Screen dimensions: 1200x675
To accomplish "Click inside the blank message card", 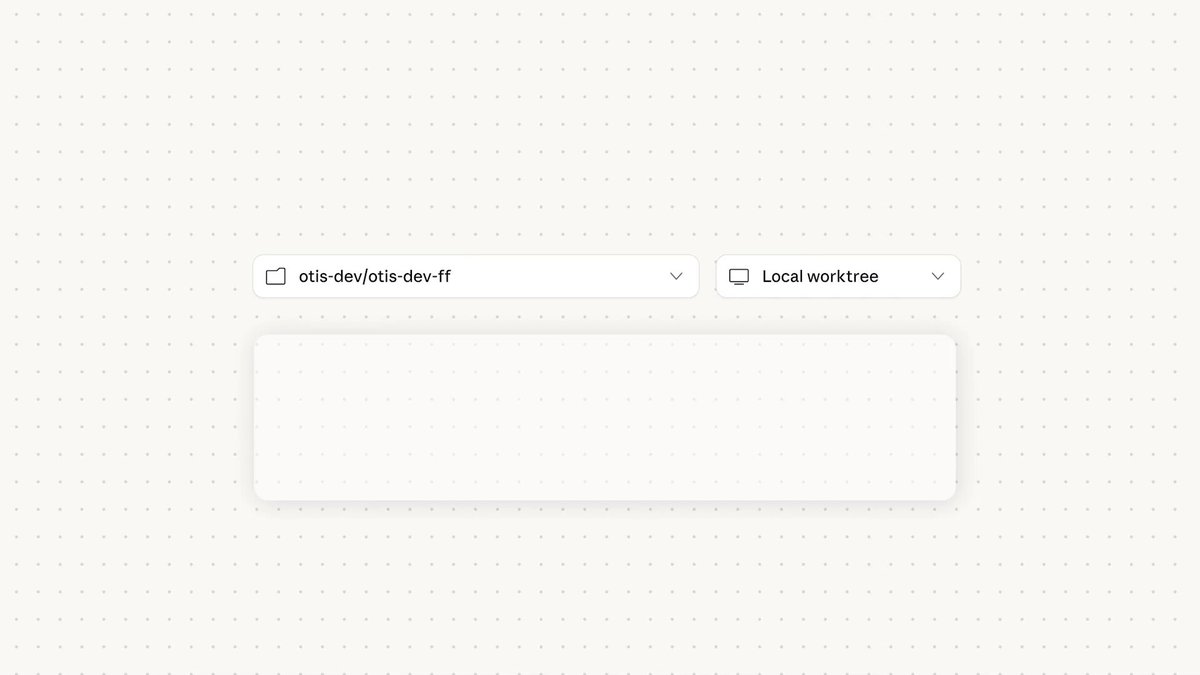I will (x=605, y=417).
